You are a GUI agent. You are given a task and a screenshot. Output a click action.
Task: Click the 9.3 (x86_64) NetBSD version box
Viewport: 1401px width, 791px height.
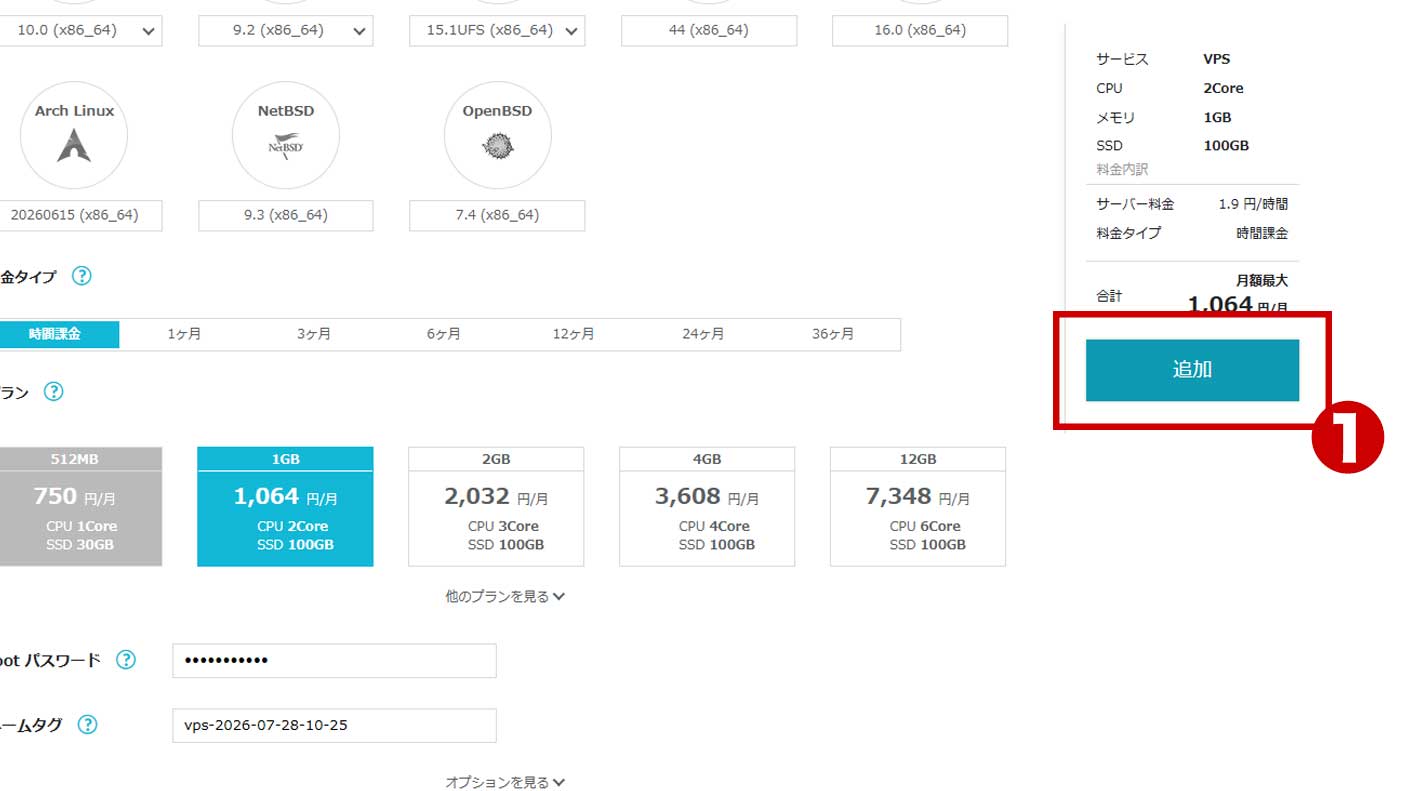[x=285, y=215]
